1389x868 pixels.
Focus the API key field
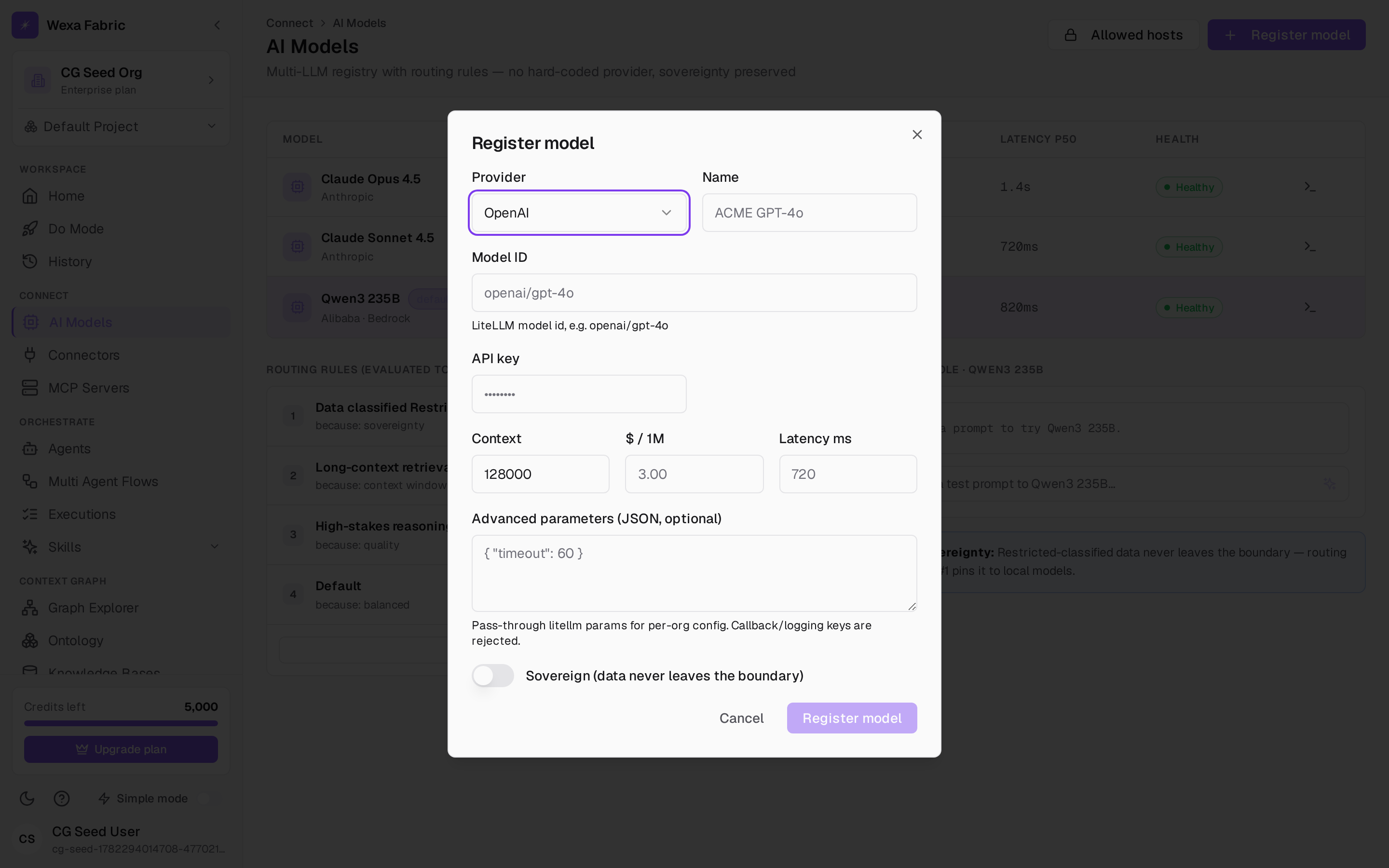tap(579, 394)
